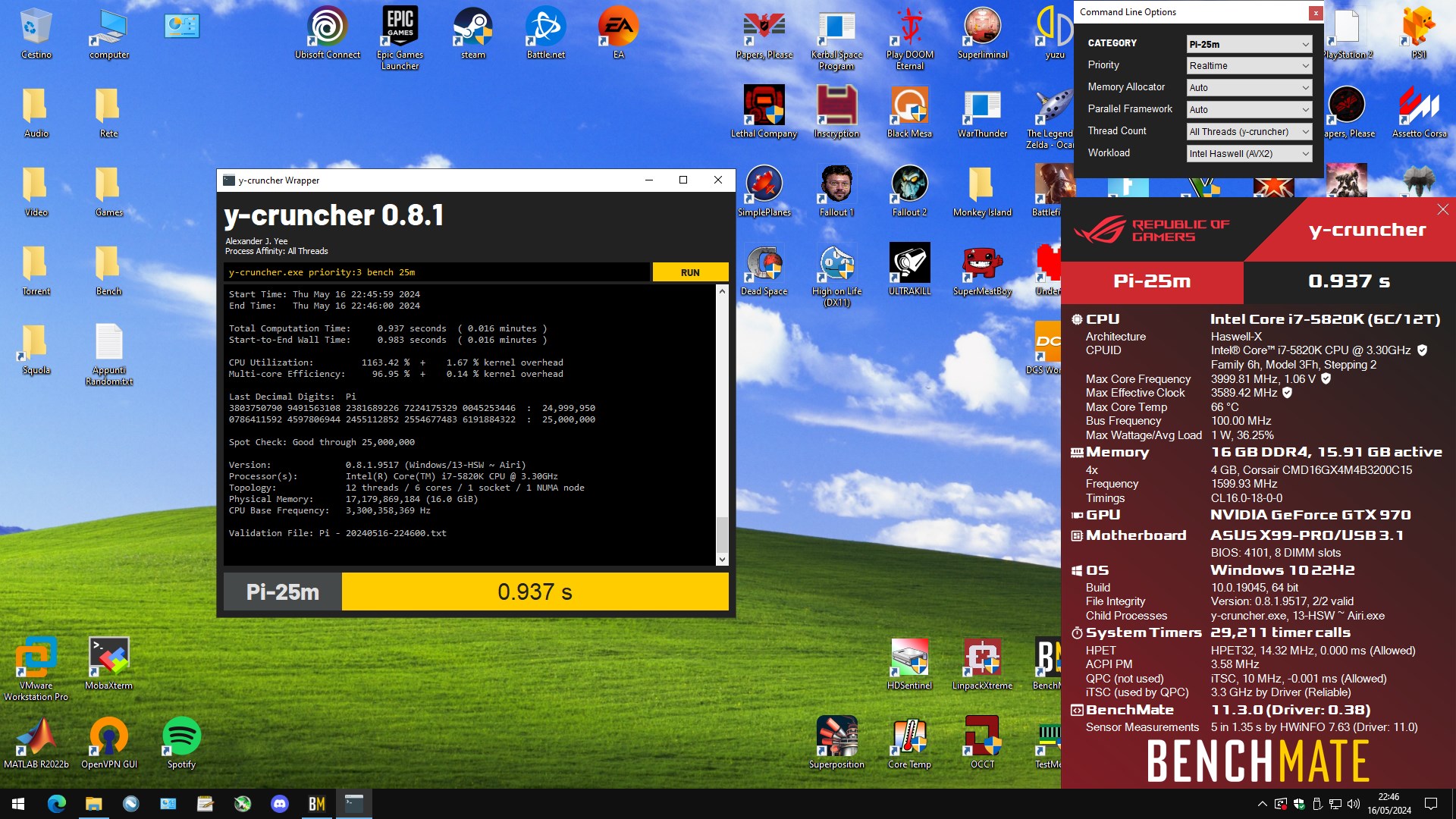Open the volume control in tray
1456x819 pixels.
1354,804
